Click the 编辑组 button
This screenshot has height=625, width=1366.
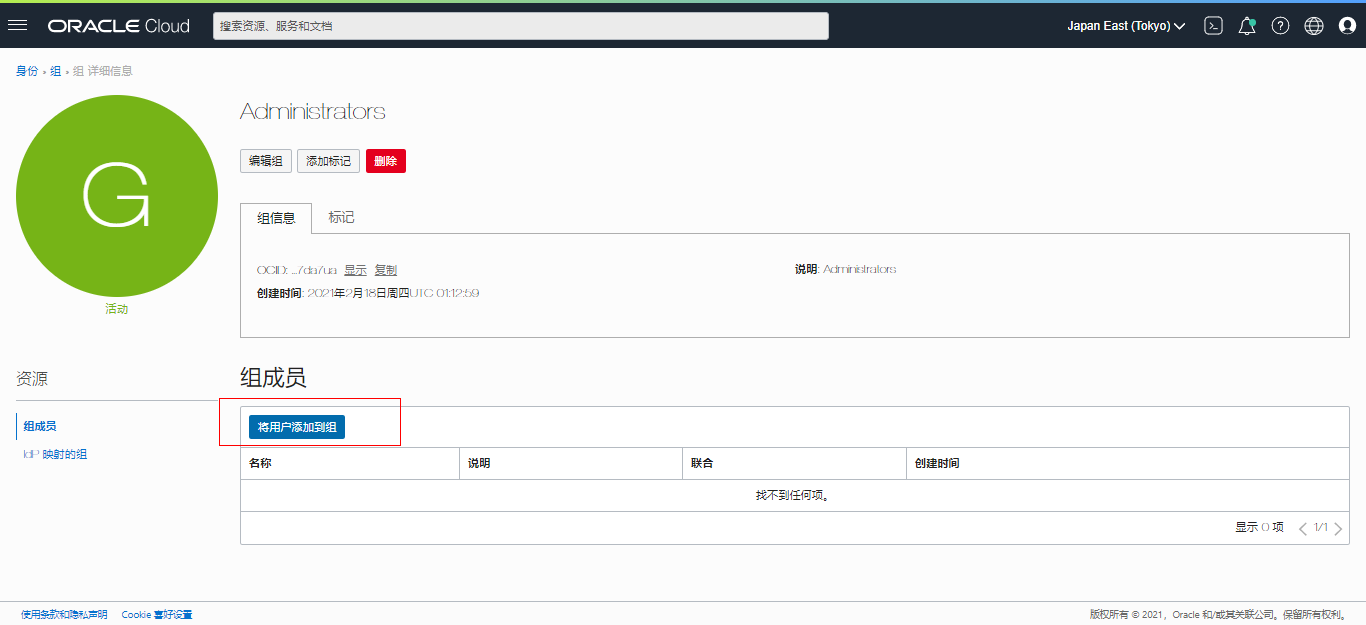[266, 161]
